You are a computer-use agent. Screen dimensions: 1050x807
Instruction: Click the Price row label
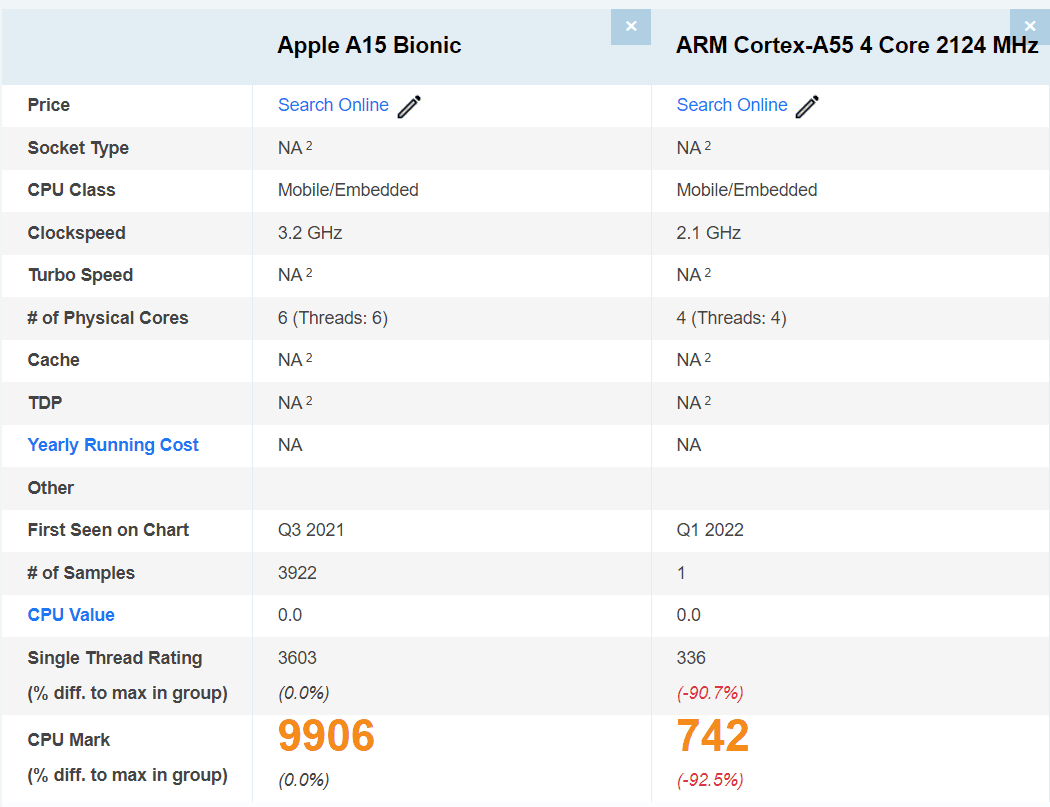click(x=49, y=105)
